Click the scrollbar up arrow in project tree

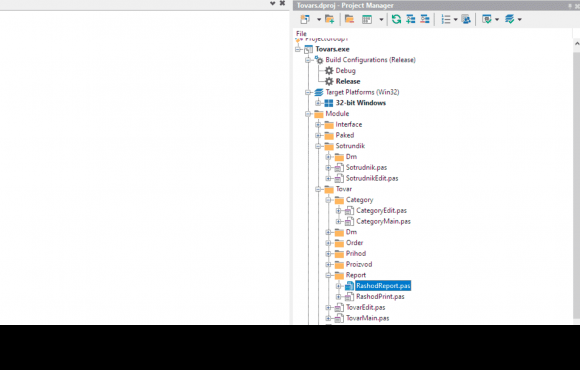tap(576, 44)
